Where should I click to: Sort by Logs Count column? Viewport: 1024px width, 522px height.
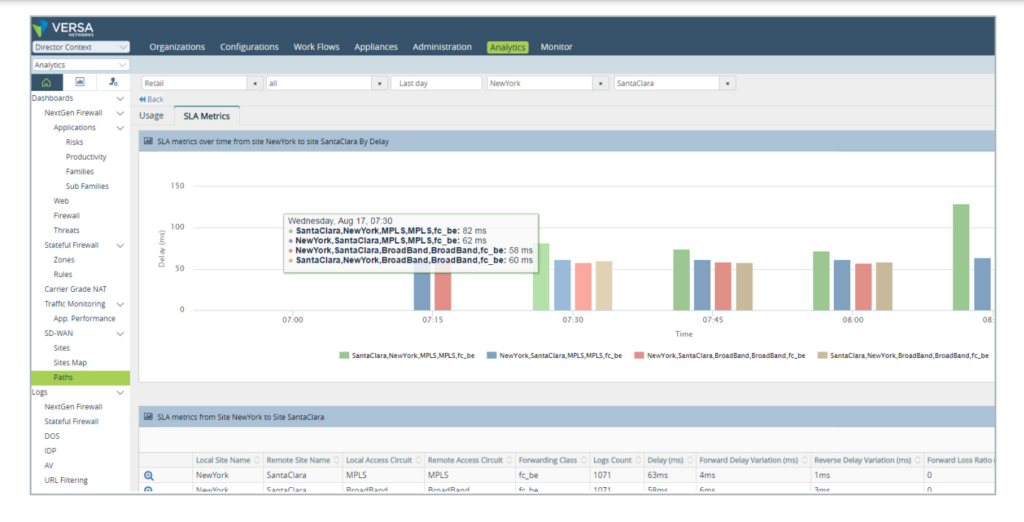pyautogui.click(x=617, y=460)
